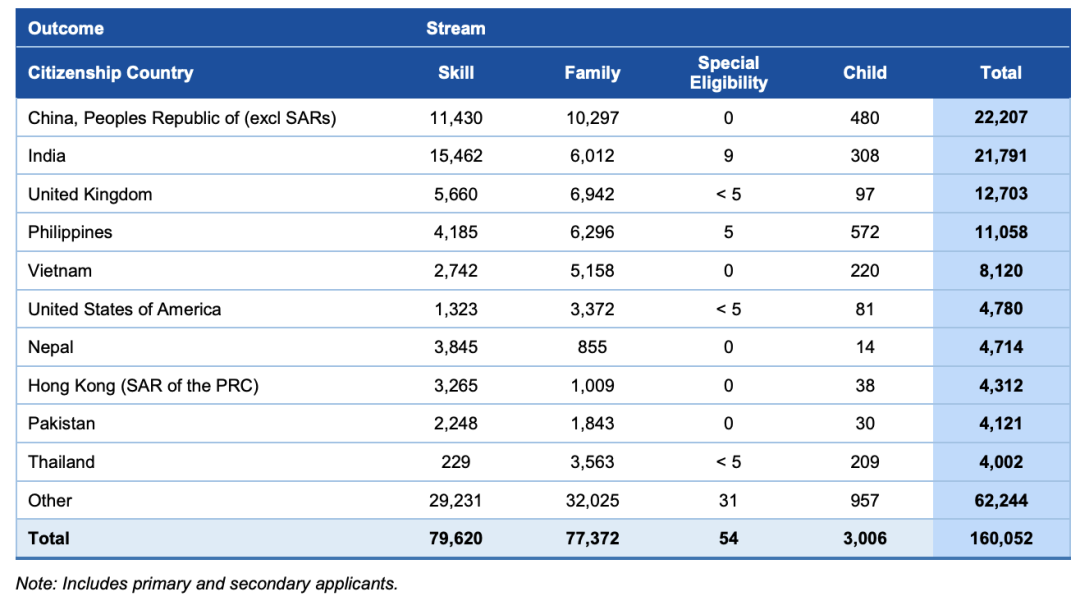The height and width of the screenshot is (601, 1080).
Task: Click Nepal's Skill value 3,845
Action: 455,347
